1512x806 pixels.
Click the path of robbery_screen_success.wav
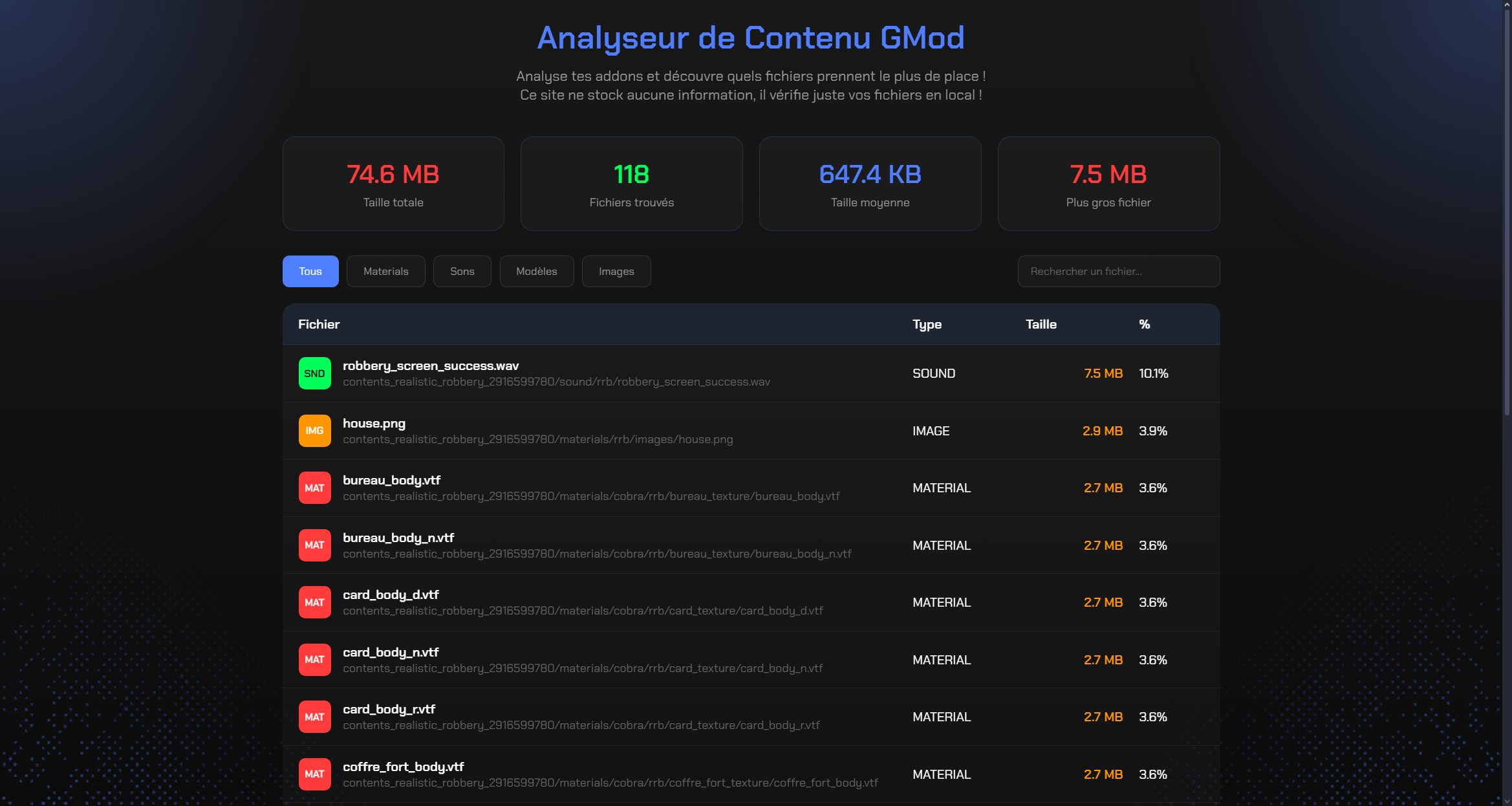click(x=556, y=382)
